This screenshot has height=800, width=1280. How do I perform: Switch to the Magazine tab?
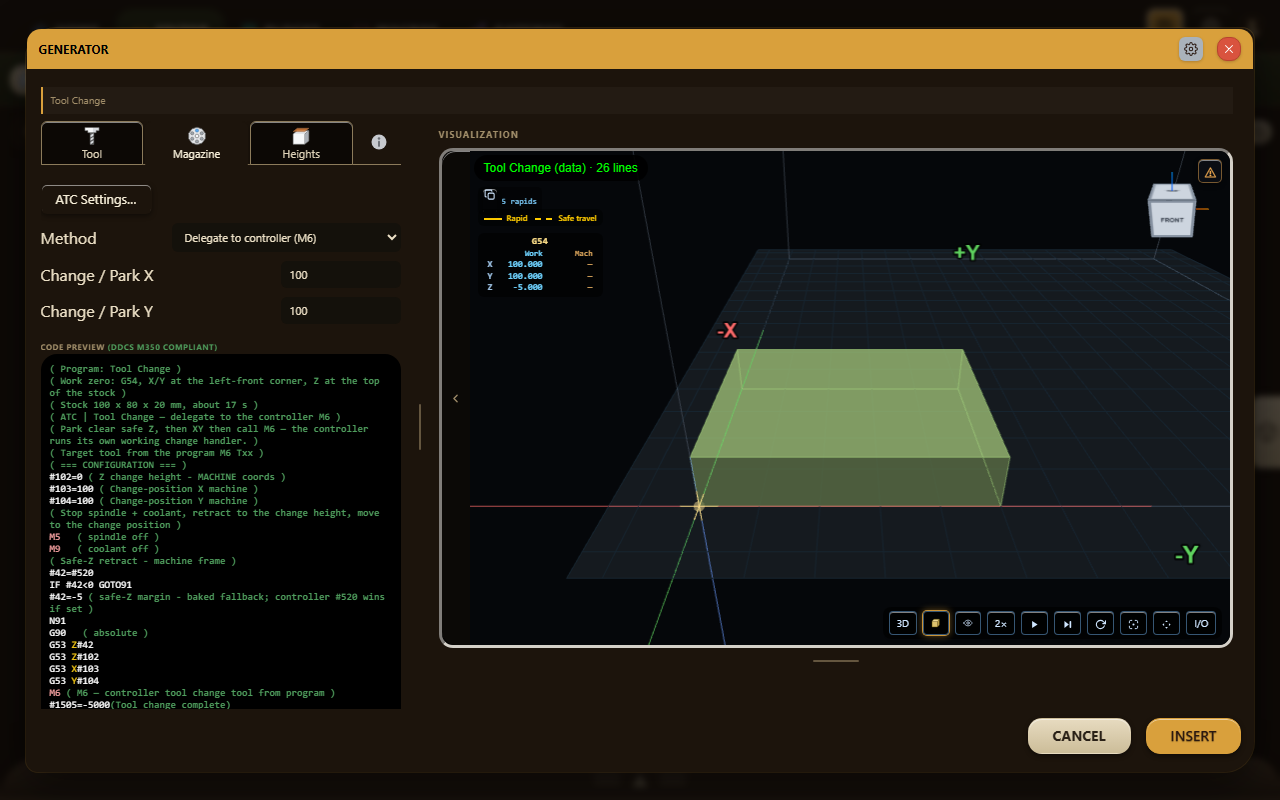[x=196, y=143]
